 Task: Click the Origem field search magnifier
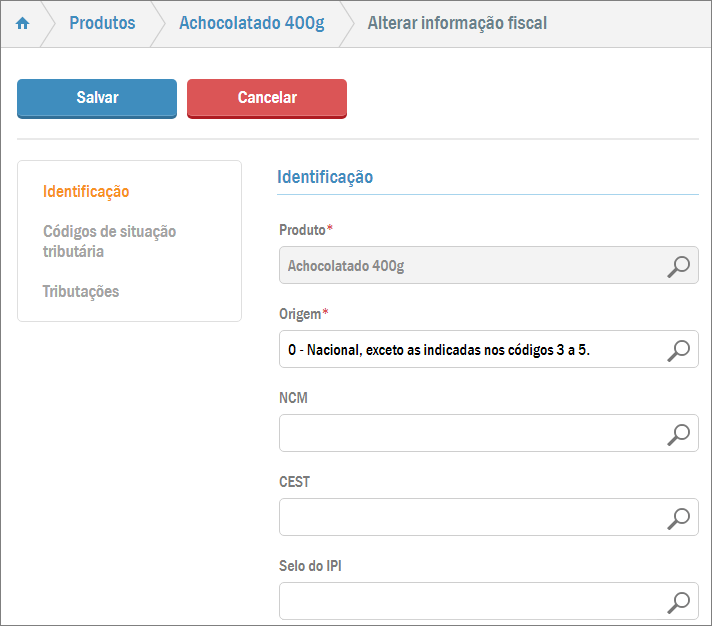[x=678, y=350]
